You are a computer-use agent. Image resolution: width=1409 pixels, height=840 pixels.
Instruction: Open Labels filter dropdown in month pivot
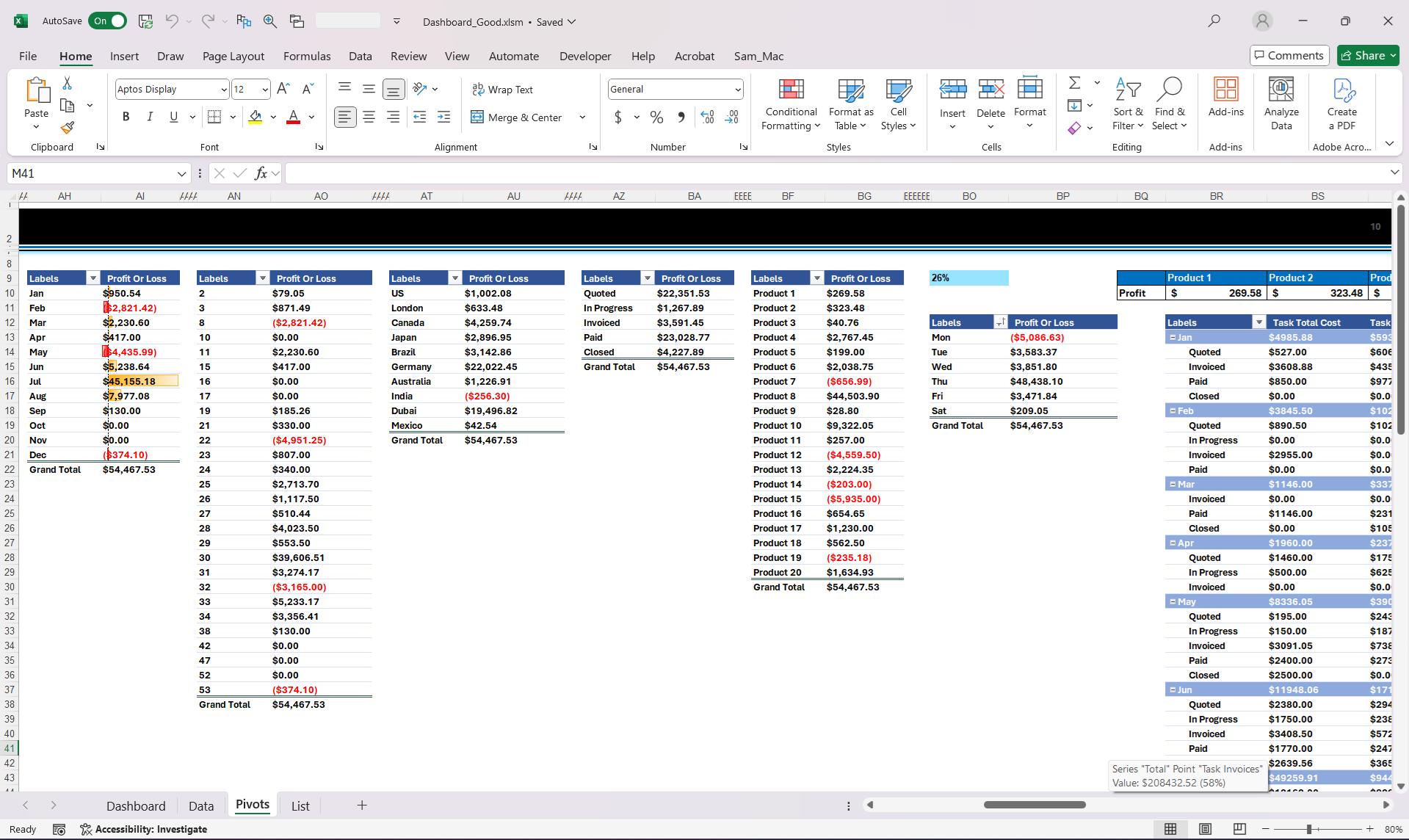[x=93, y=278]
